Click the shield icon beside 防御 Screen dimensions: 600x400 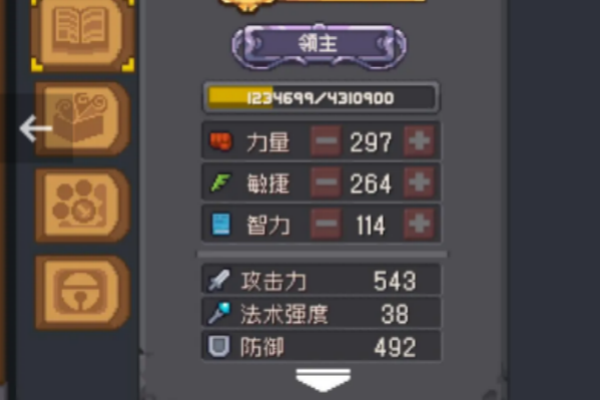click(219, 346)
